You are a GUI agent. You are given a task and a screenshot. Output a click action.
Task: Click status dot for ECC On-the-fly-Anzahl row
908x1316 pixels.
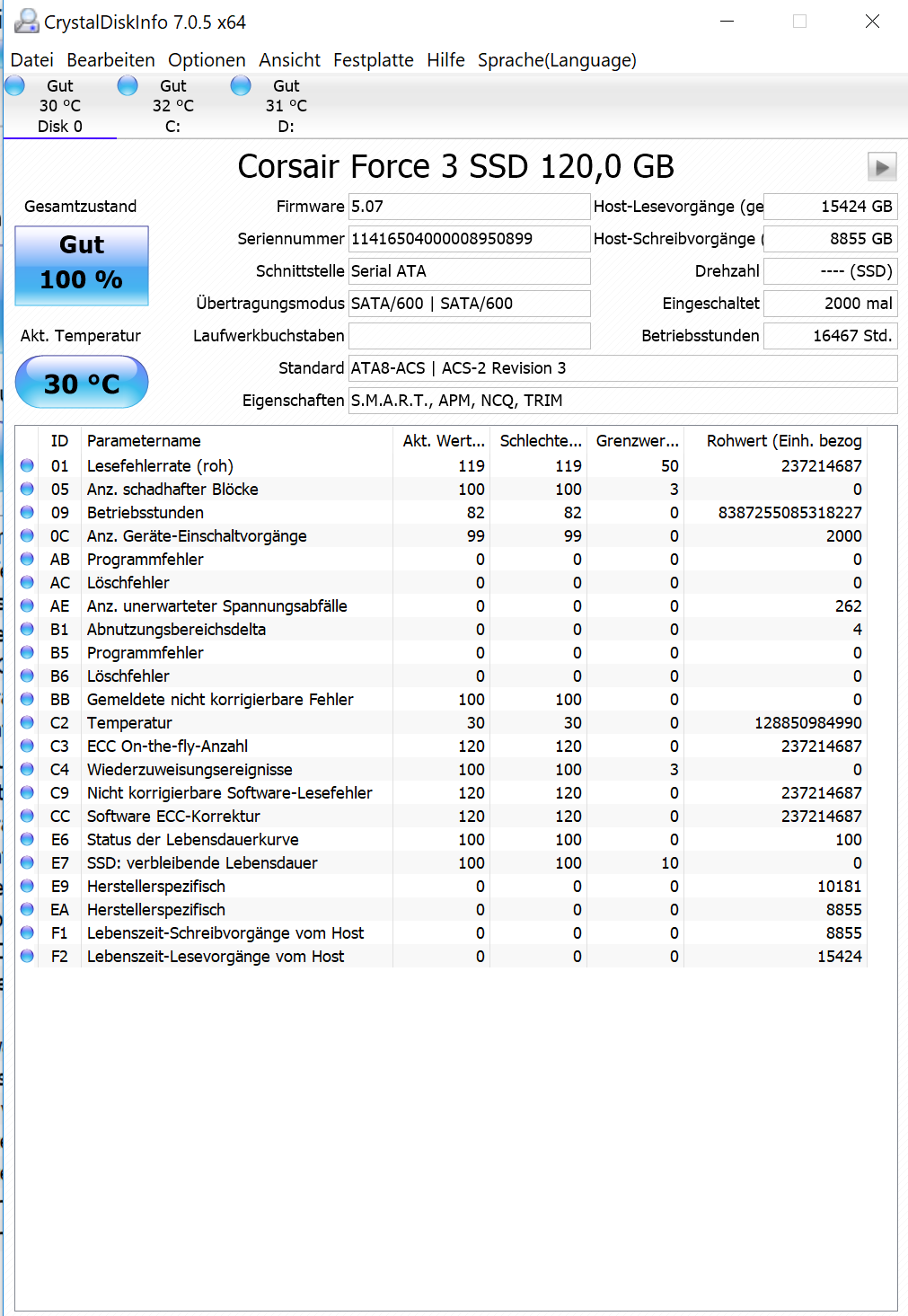tap(27, 746)
